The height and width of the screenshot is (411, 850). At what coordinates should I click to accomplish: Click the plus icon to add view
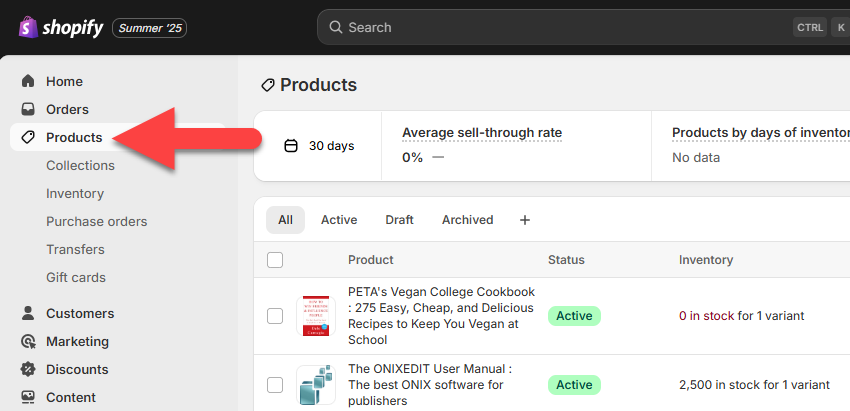tap(525, 220)
